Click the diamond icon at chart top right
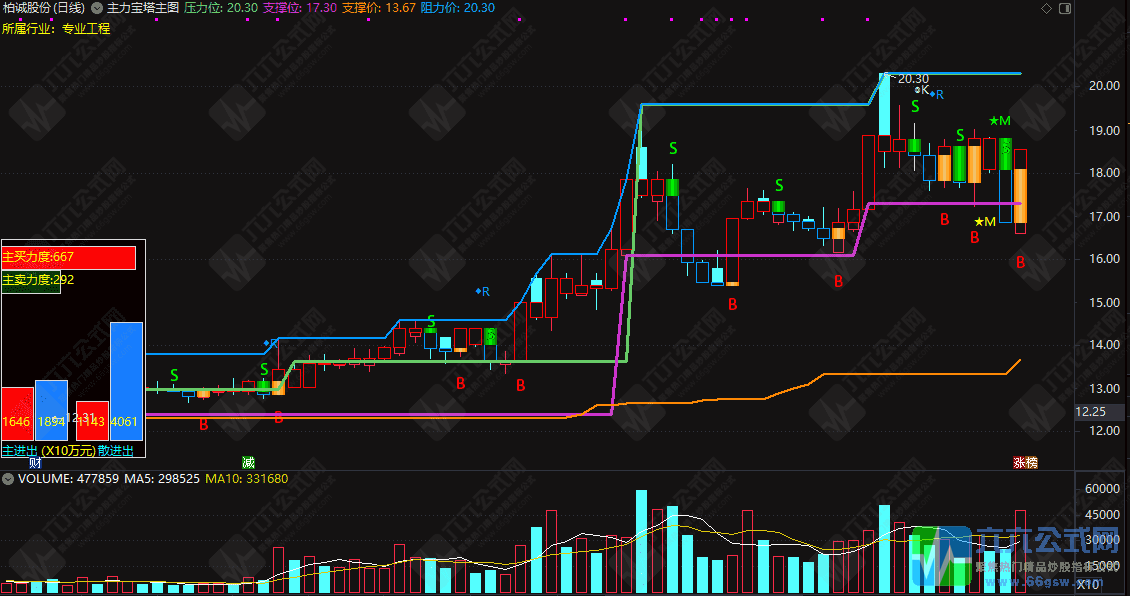This screenshot has width=1130, height=596. (x=1046, y=8)
